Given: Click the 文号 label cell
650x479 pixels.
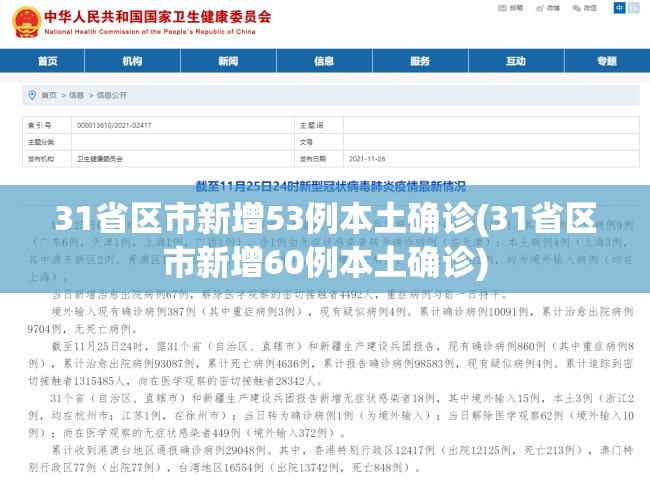Looking at the screenshot, I should (319, 142).
